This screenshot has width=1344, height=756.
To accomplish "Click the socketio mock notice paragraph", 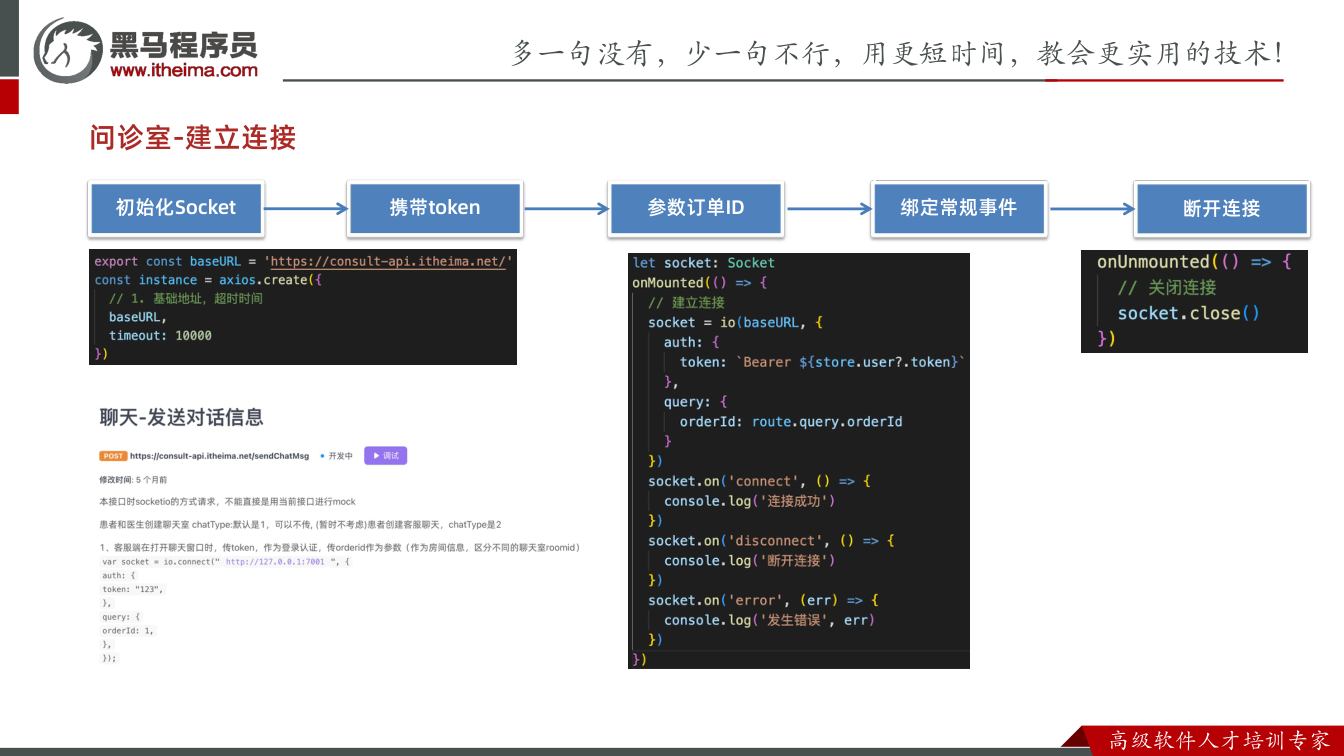I will click(x=227, y=502).
